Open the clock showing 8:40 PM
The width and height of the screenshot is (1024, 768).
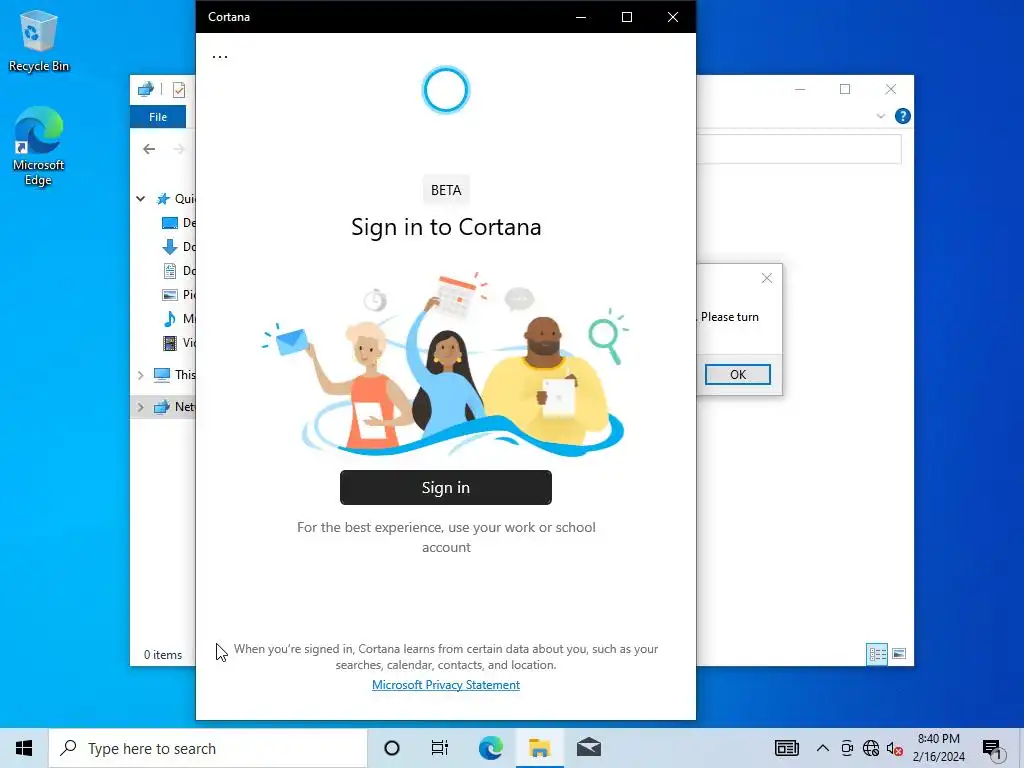[938, 748]
